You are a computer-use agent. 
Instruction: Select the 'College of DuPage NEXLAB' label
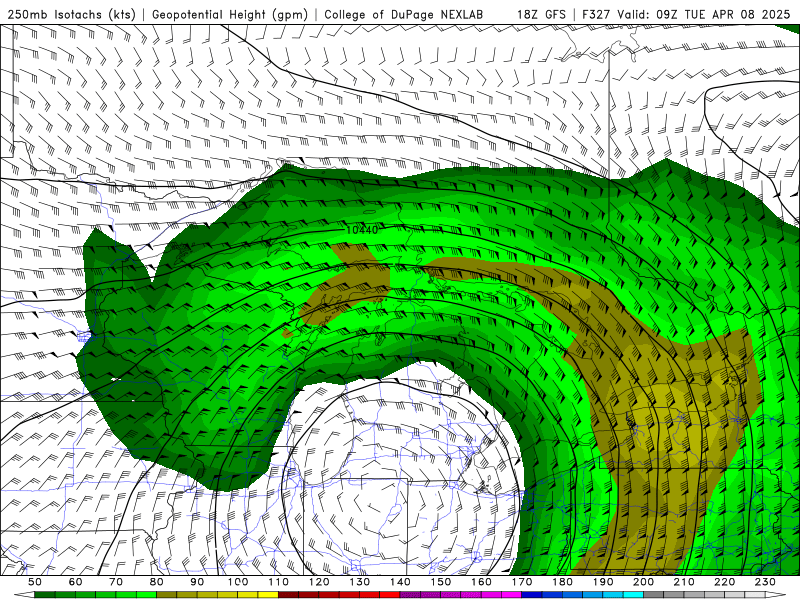[x=404, y=15]
